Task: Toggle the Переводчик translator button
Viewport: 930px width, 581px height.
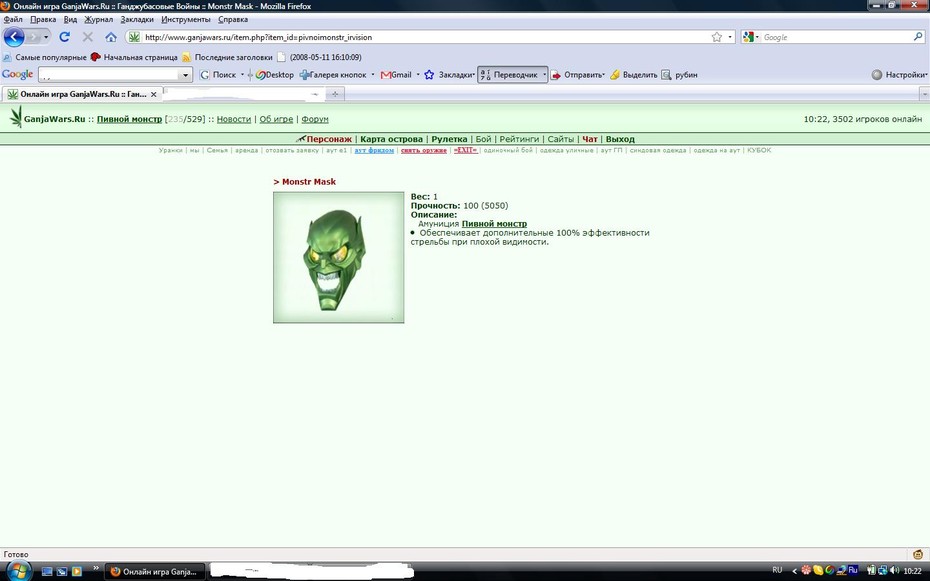Action: pos(509,75)
